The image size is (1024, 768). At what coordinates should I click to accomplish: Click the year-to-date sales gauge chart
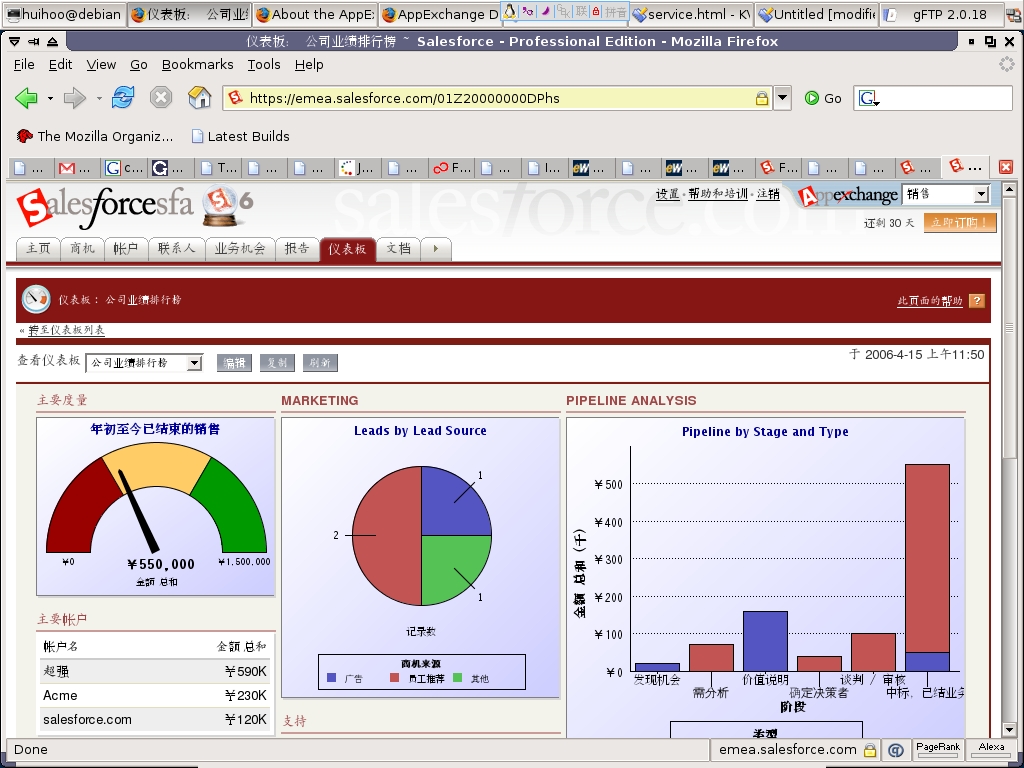click(155, 507)
